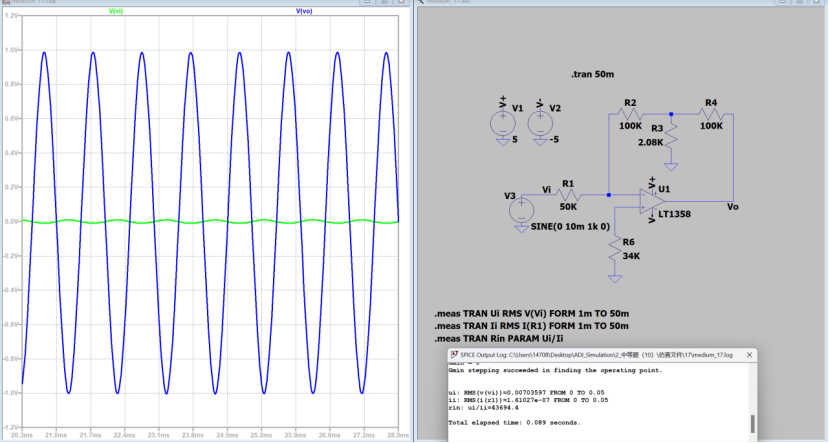Click the 100K value under R2
Screen dimensions: 829x443
pos(630,126)
